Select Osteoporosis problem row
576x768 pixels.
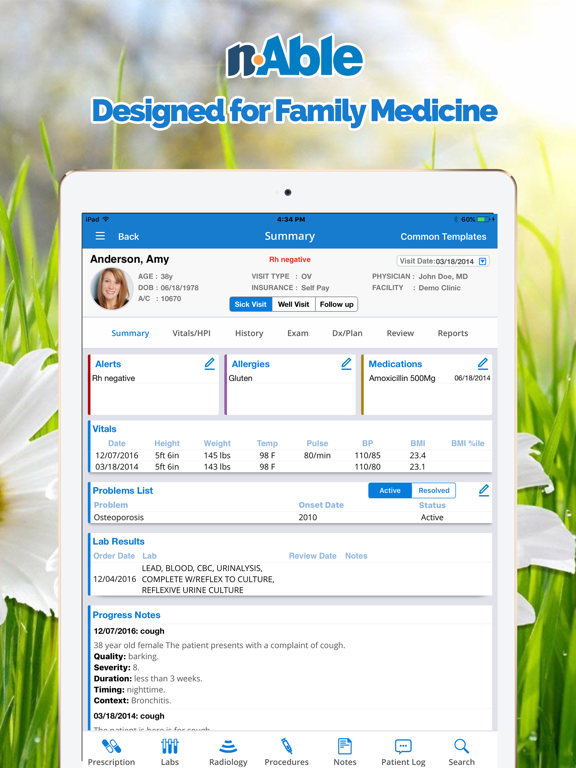point(291,517)
